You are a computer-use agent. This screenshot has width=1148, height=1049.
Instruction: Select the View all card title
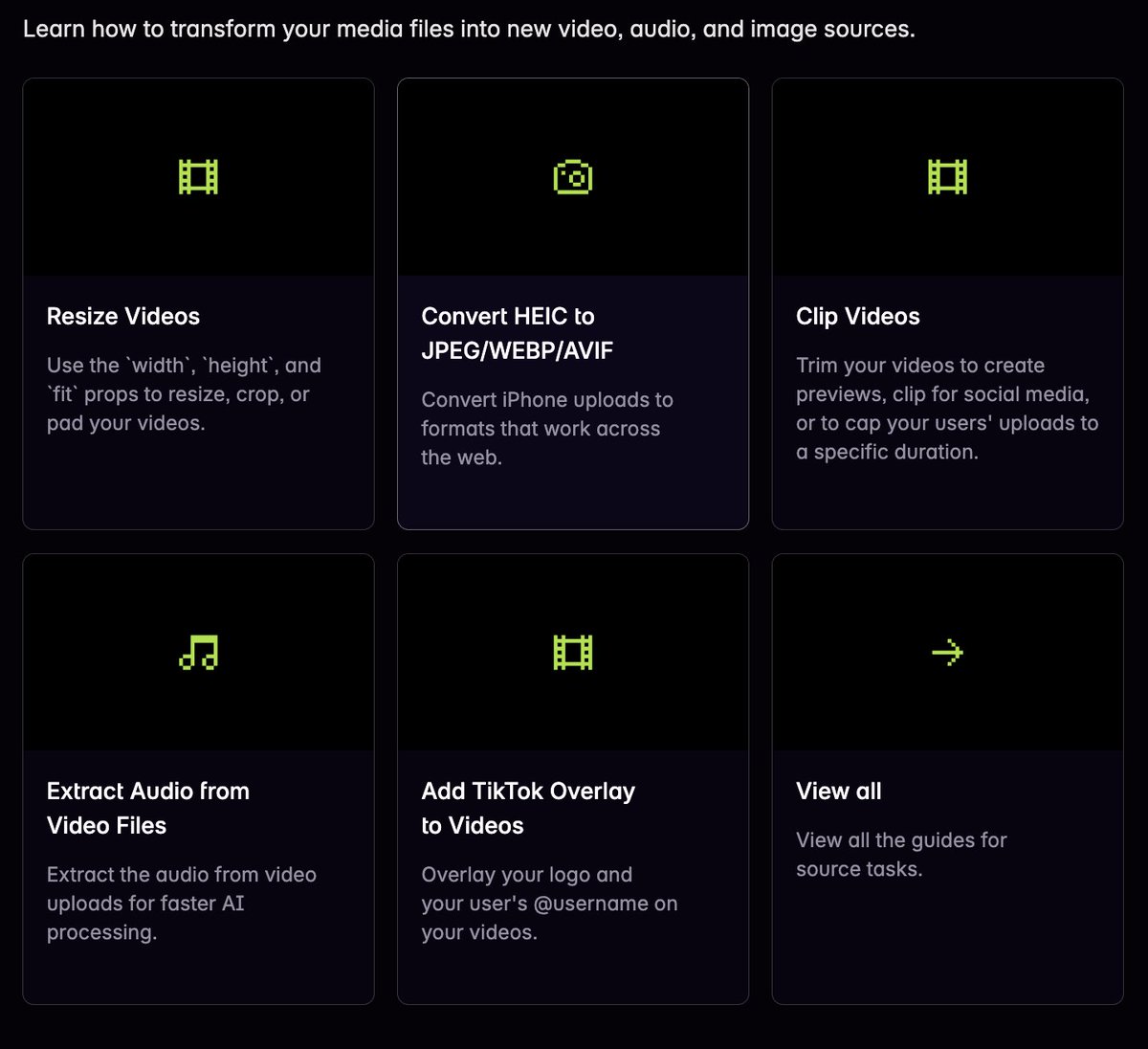click(x=839, y=791)
